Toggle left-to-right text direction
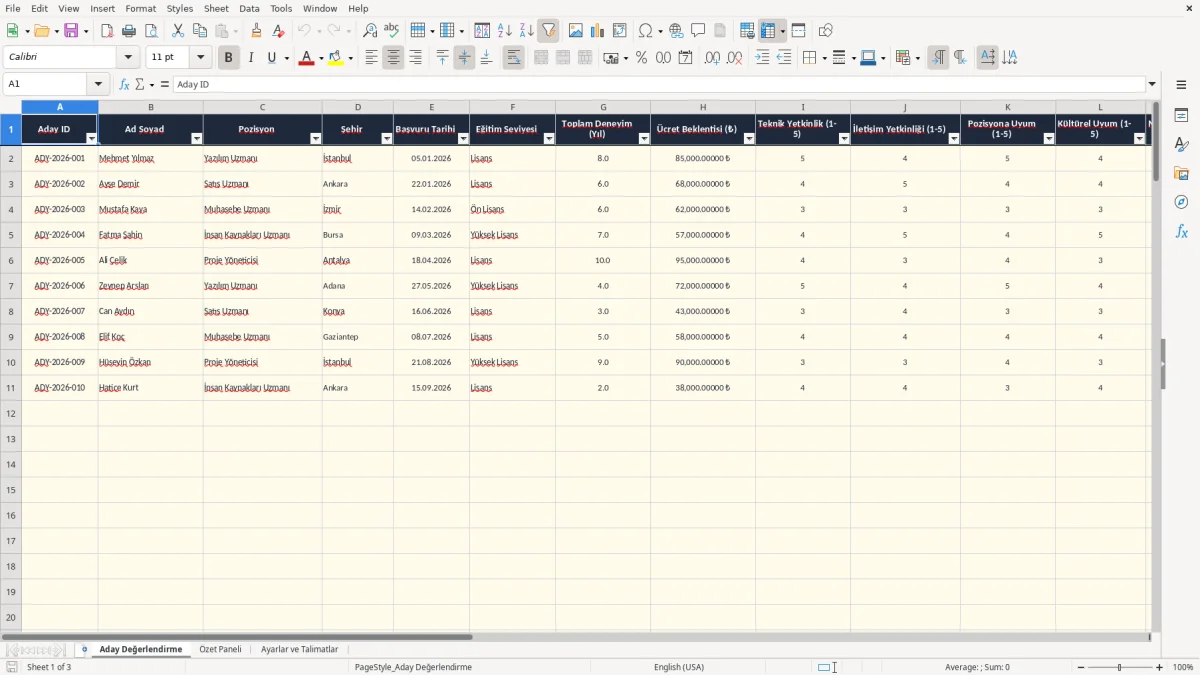This screenshot has width=1200, height=675. click(x=938, y=58)
